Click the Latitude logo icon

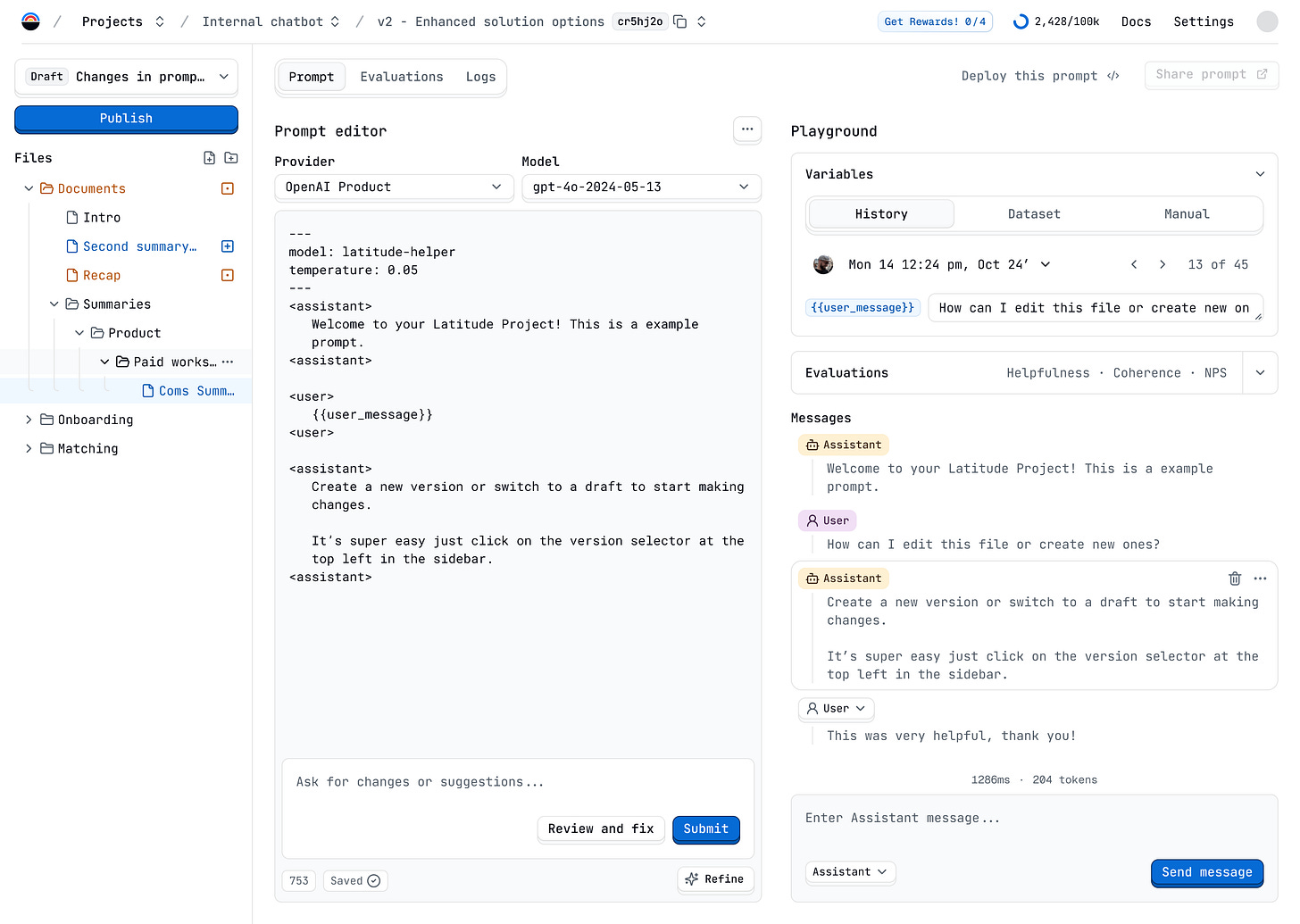click(x=30, y=21)
